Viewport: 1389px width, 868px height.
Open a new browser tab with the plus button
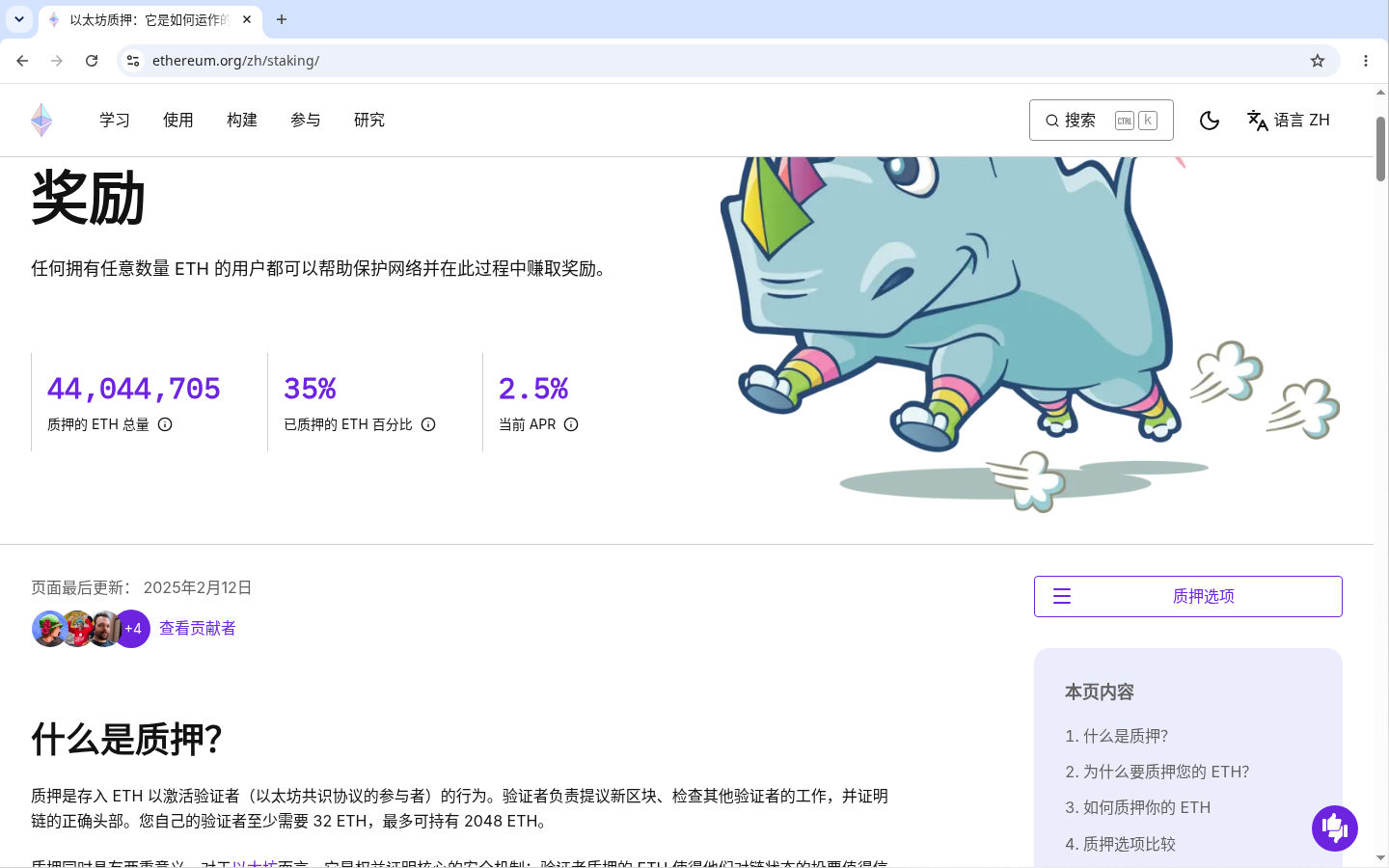click(282, 19)
